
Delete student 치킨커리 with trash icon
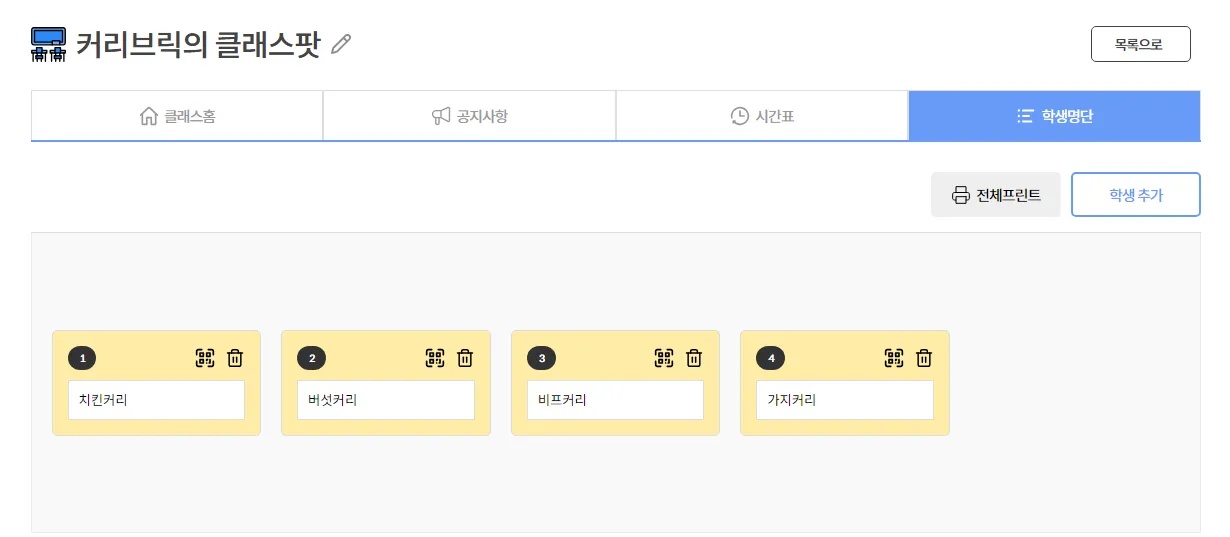[235, 358]
